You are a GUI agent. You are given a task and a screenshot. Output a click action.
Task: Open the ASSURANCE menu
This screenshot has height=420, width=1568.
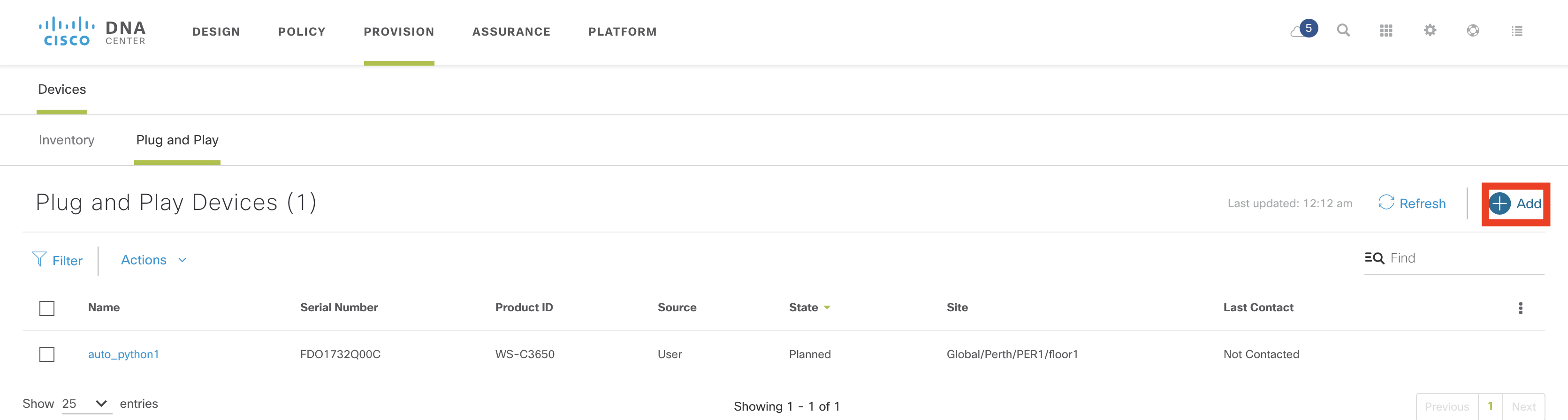coord(511,31)
